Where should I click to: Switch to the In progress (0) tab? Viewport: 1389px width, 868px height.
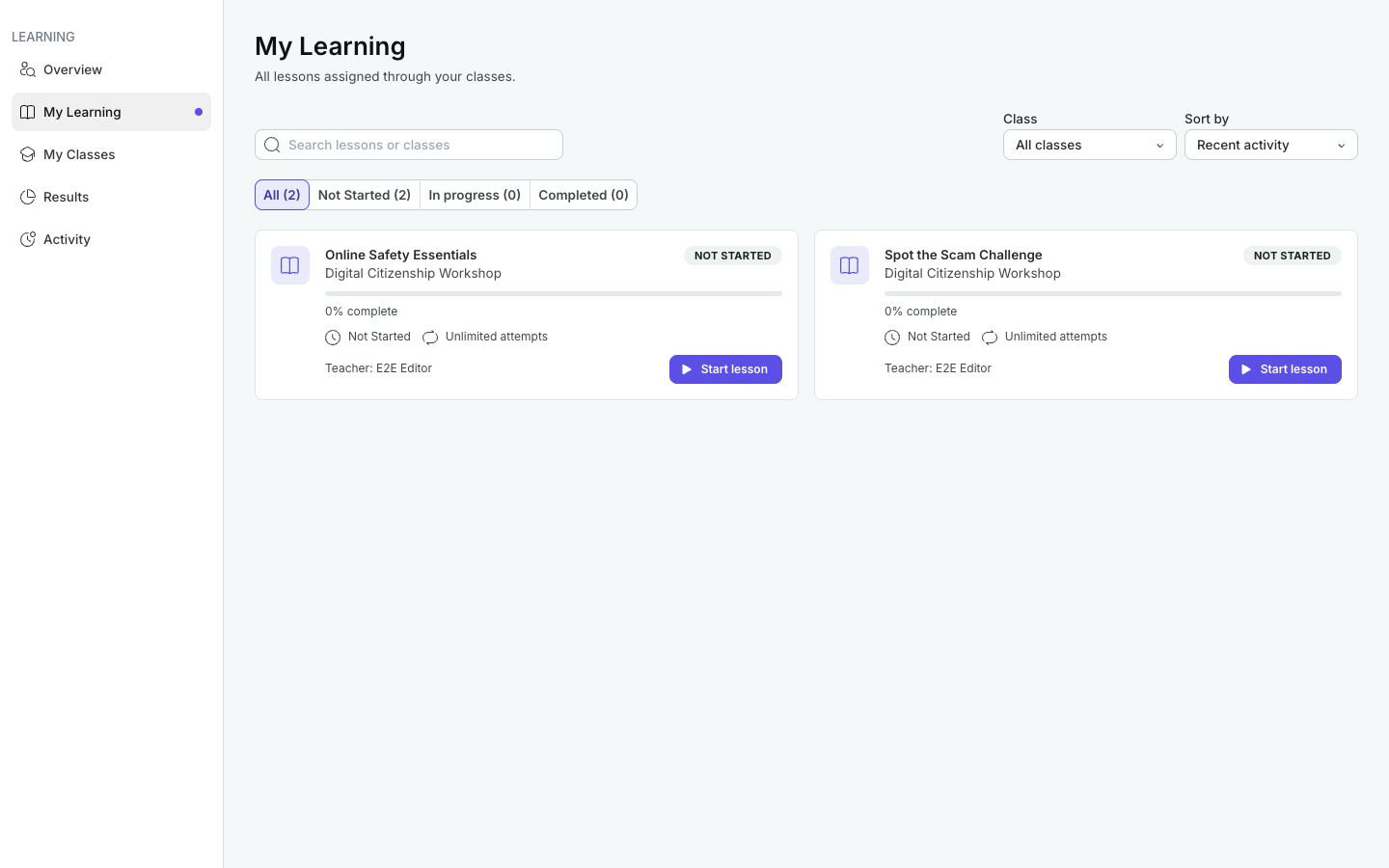coord(475,195)
